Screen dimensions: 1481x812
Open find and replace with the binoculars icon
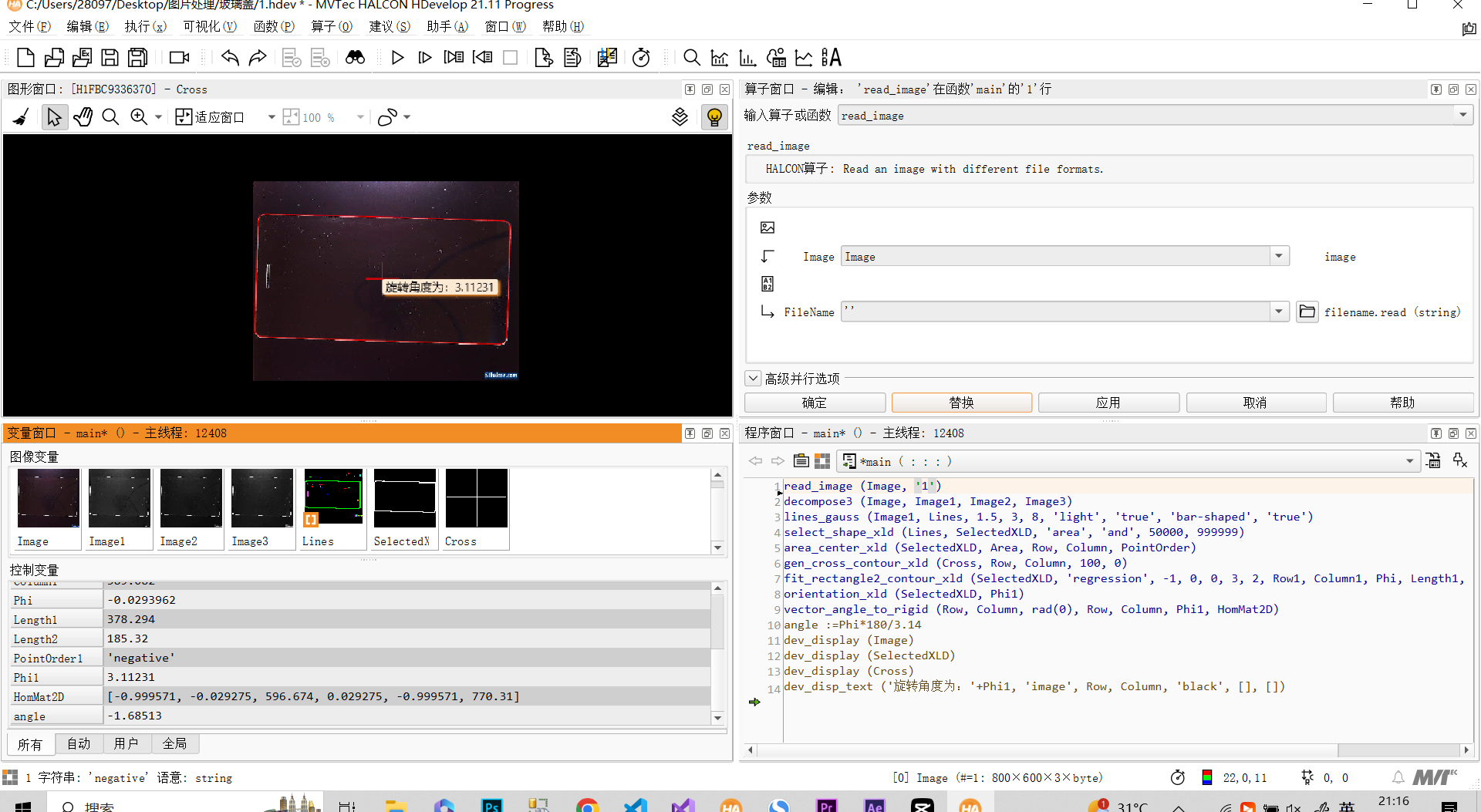point(355,57)
